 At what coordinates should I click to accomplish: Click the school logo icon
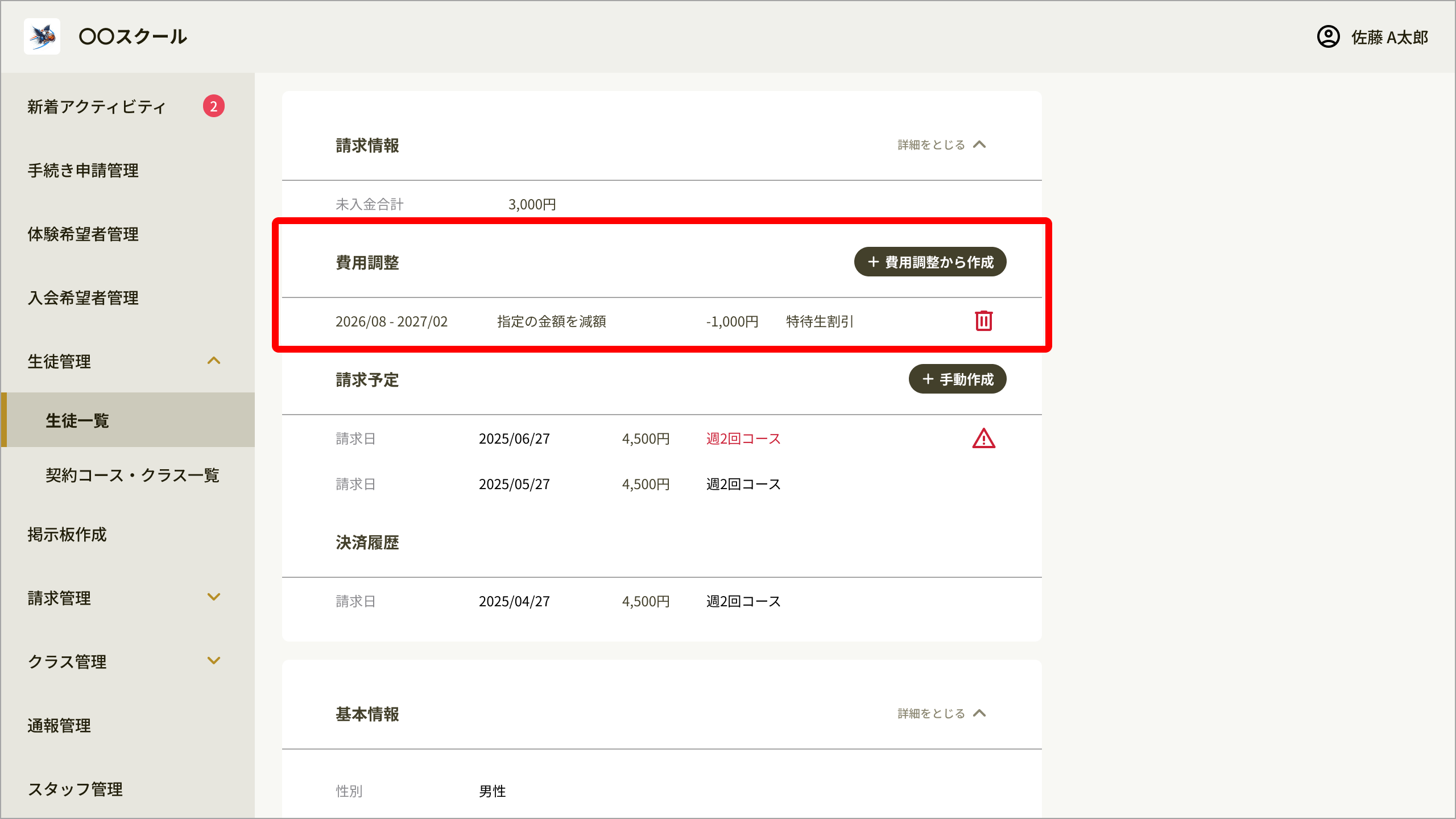coord(42,36)
